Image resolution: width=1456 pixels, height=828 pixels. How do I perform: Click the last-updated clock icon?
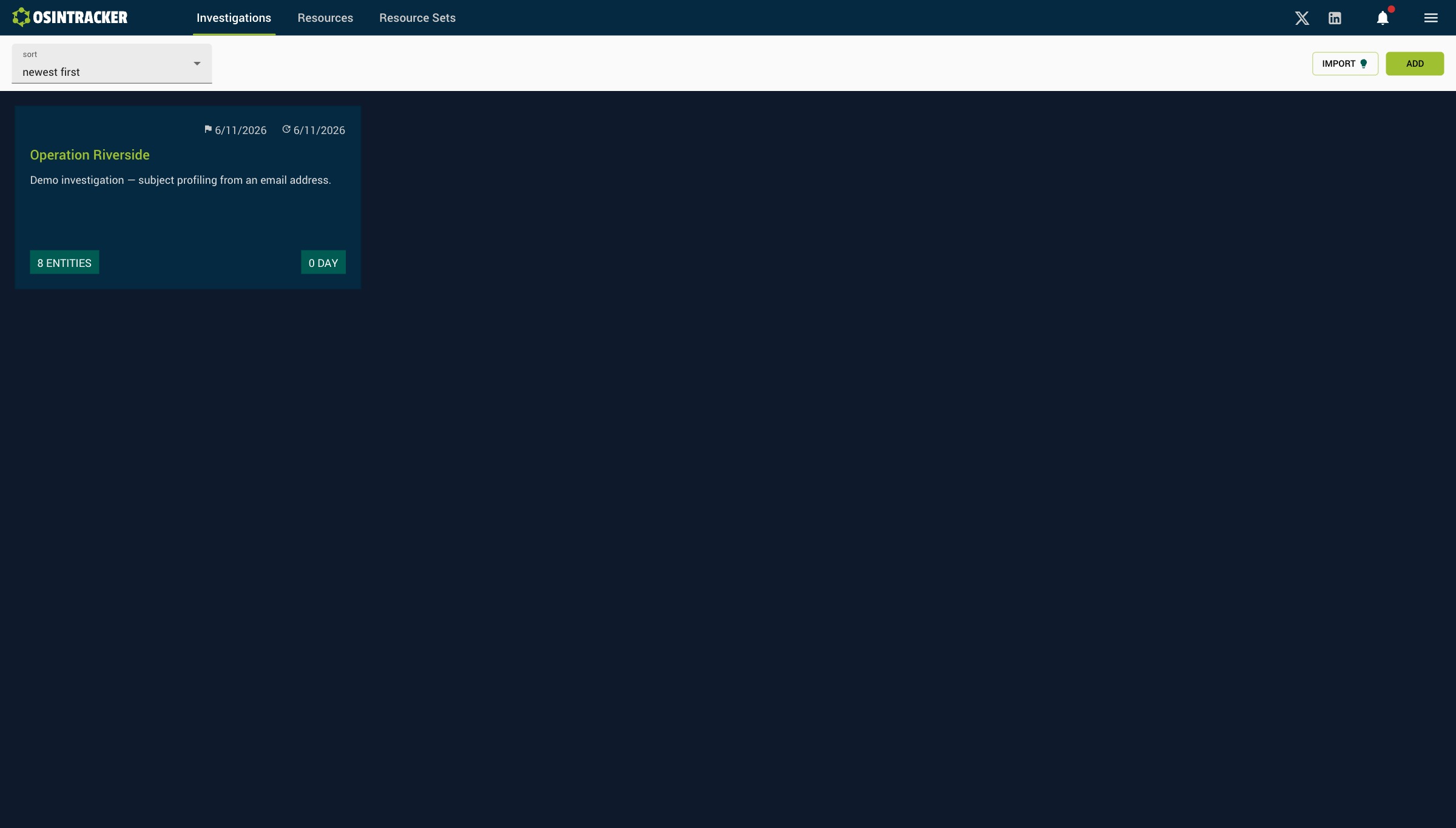[x=286, y=129]
